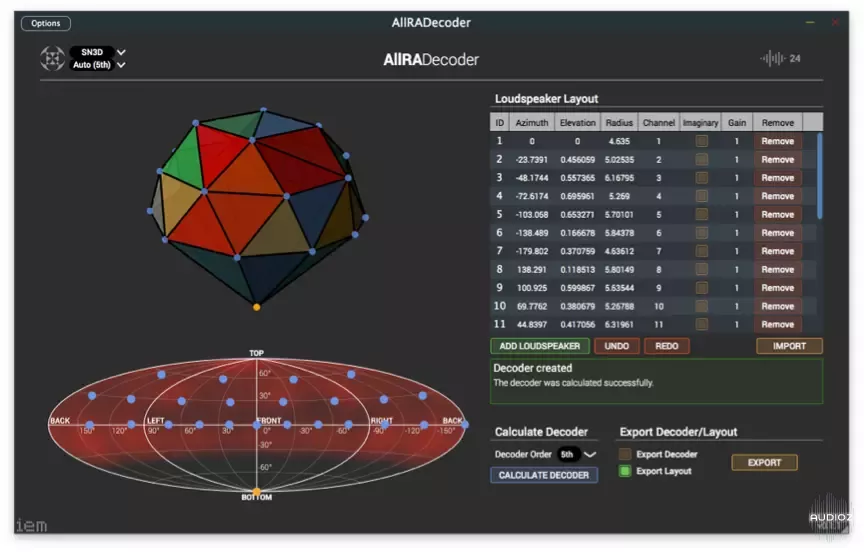The width and height of the screenshot is (864, 552).
Task: Open the Auto (5th) order dropdown
Action: pyautogui.click(x=97, y=65)
